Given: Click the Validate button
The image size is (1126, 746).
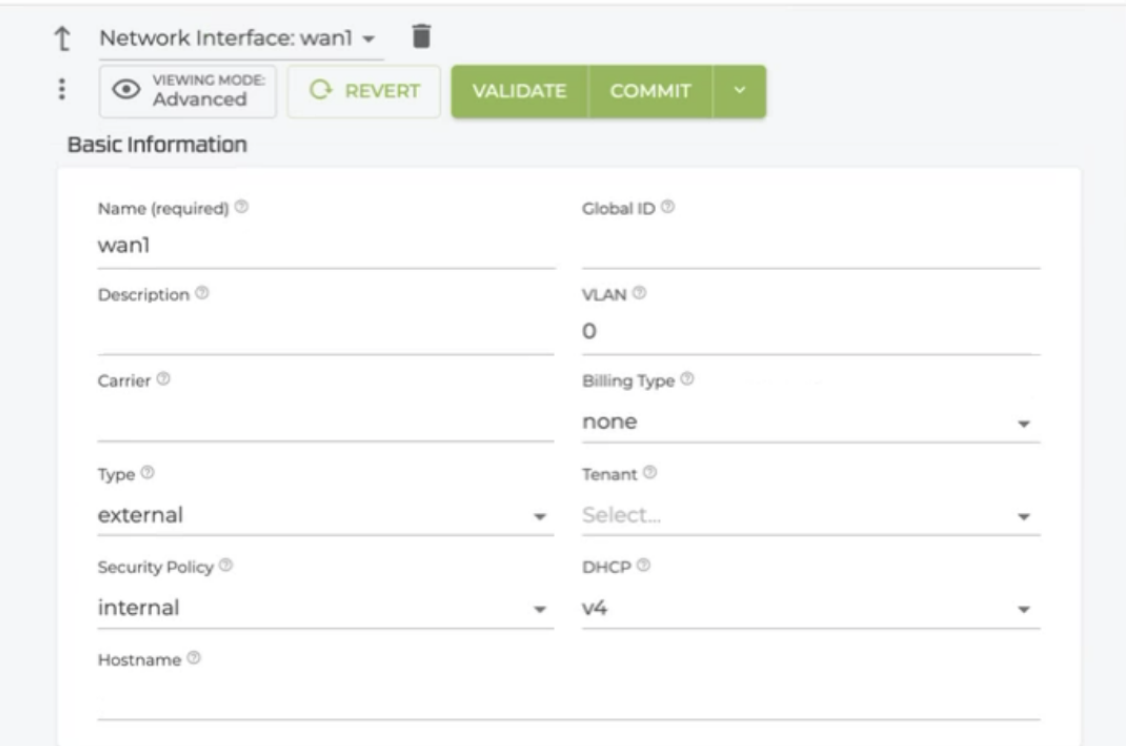Looking at the screenshot, I should click(519, 91).
